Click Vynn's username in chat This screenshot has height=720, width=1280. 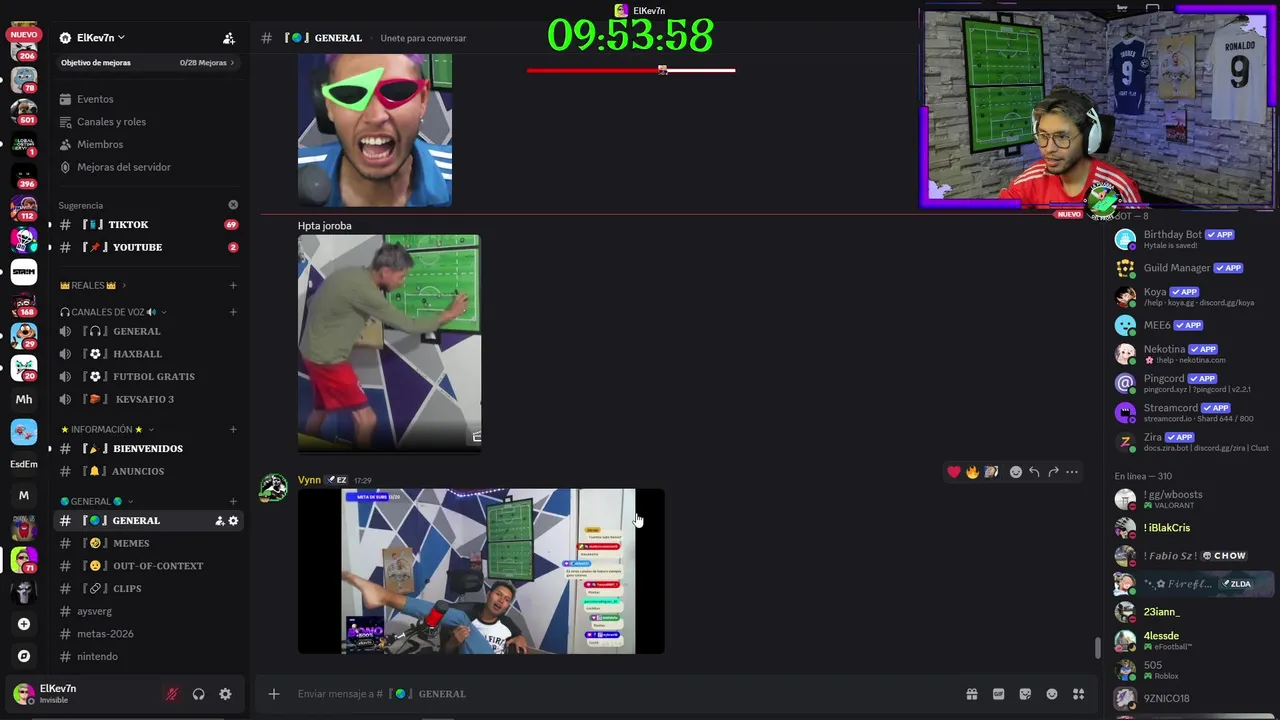click(309, 480)
